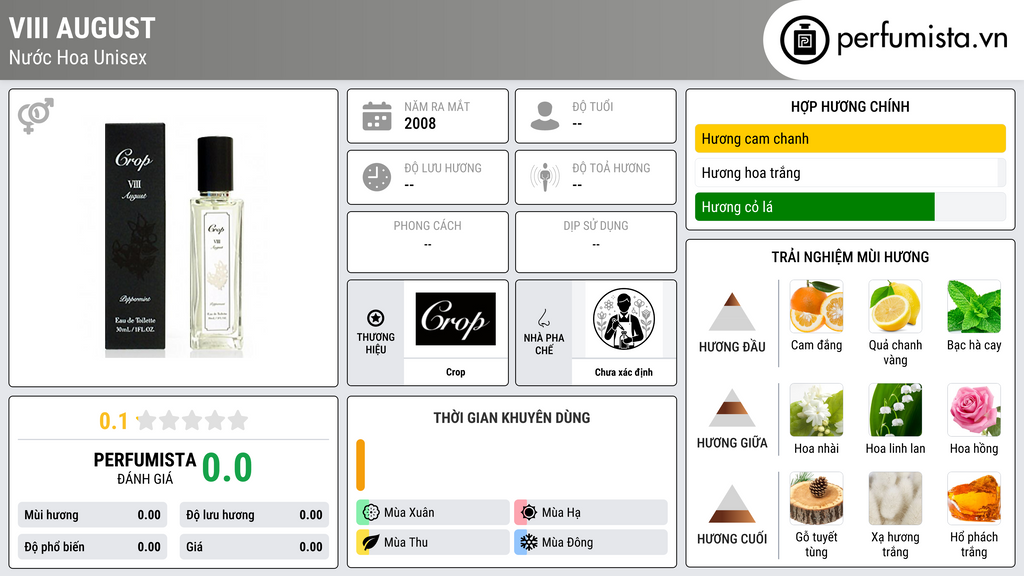Click the Chưa xác định perfumer link
The height and width of the screenshot is (576, 1024).
pos(624,372)
